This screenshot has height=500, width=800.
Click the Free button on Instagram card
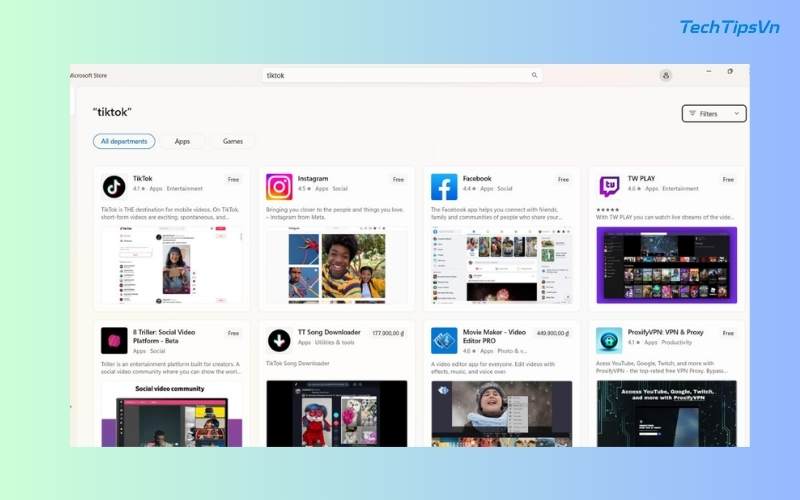point(398,180)
